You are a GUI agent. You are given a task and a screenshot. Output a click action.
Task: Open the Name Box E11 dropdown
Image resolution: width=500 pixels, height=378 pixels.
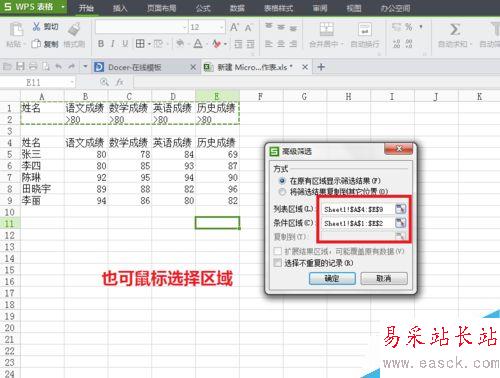click(x=72, y=82)
